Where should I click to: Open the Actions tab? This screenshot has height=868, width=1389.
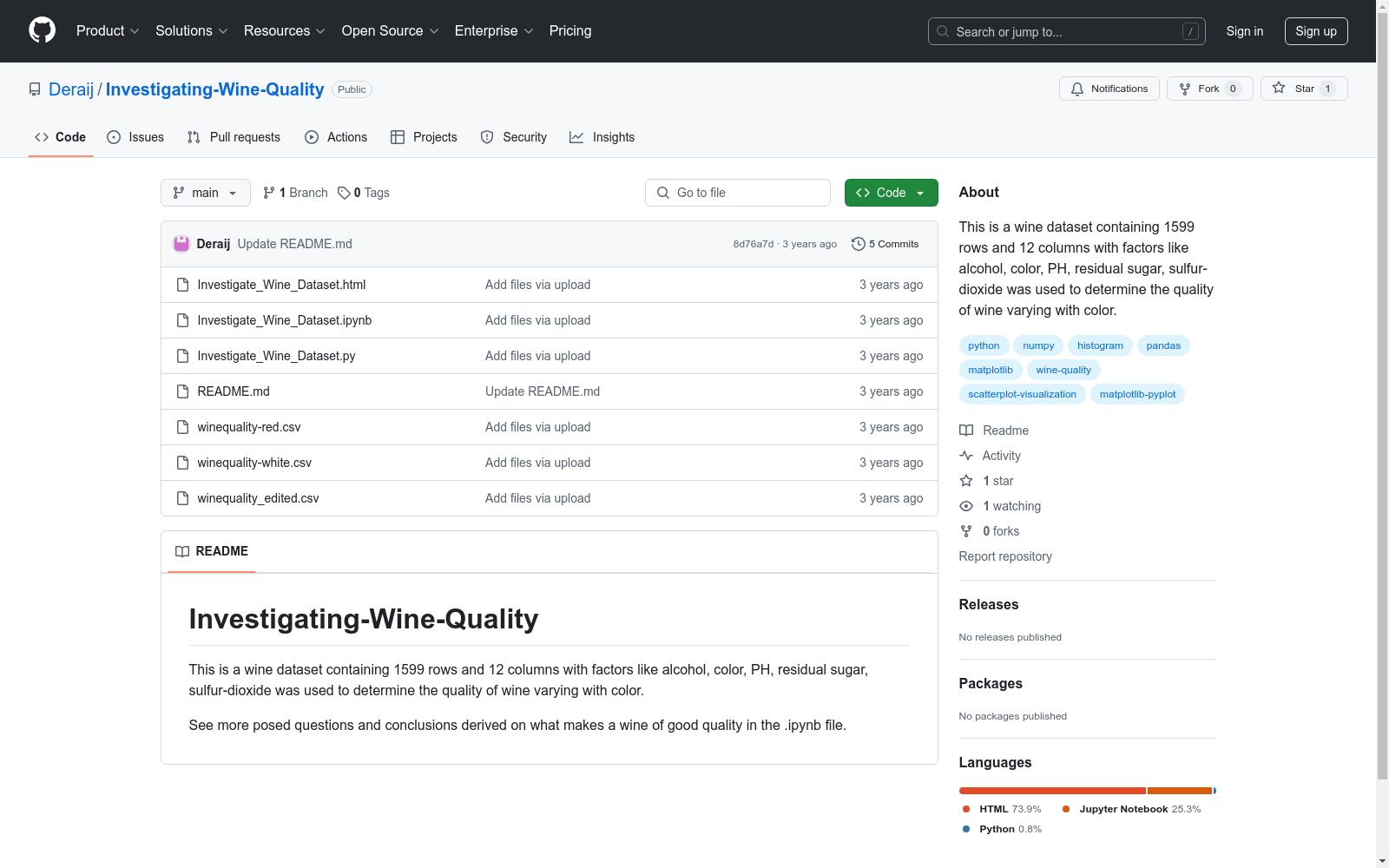coord(336,137)
